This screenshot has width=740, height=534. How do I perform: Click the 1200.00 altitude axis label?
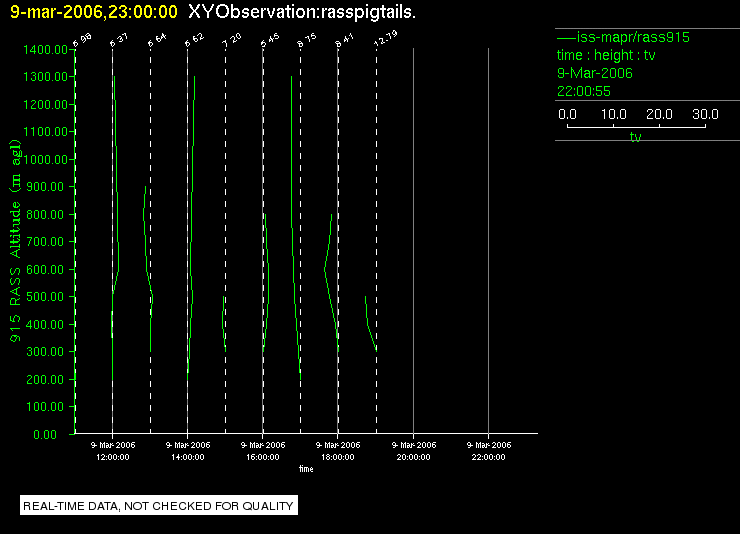[x=45, y=104]
